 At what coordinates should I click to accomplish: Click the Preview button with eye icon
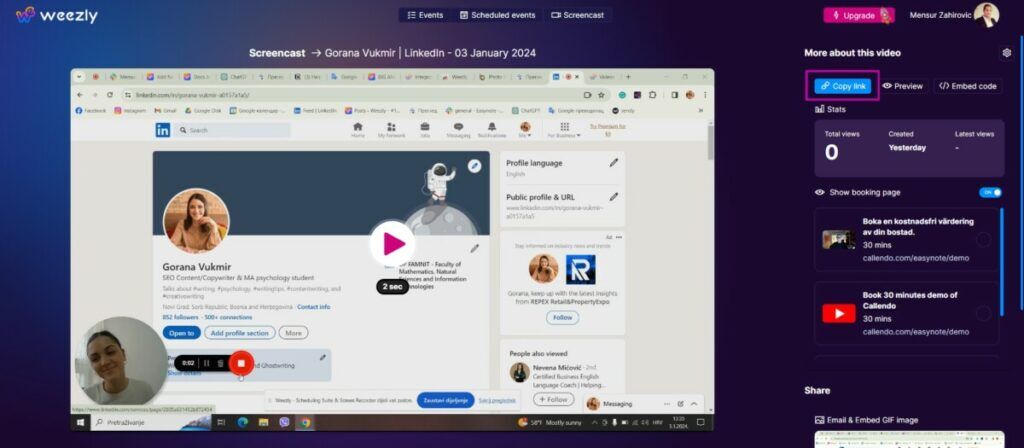click(x=902, y=86)
